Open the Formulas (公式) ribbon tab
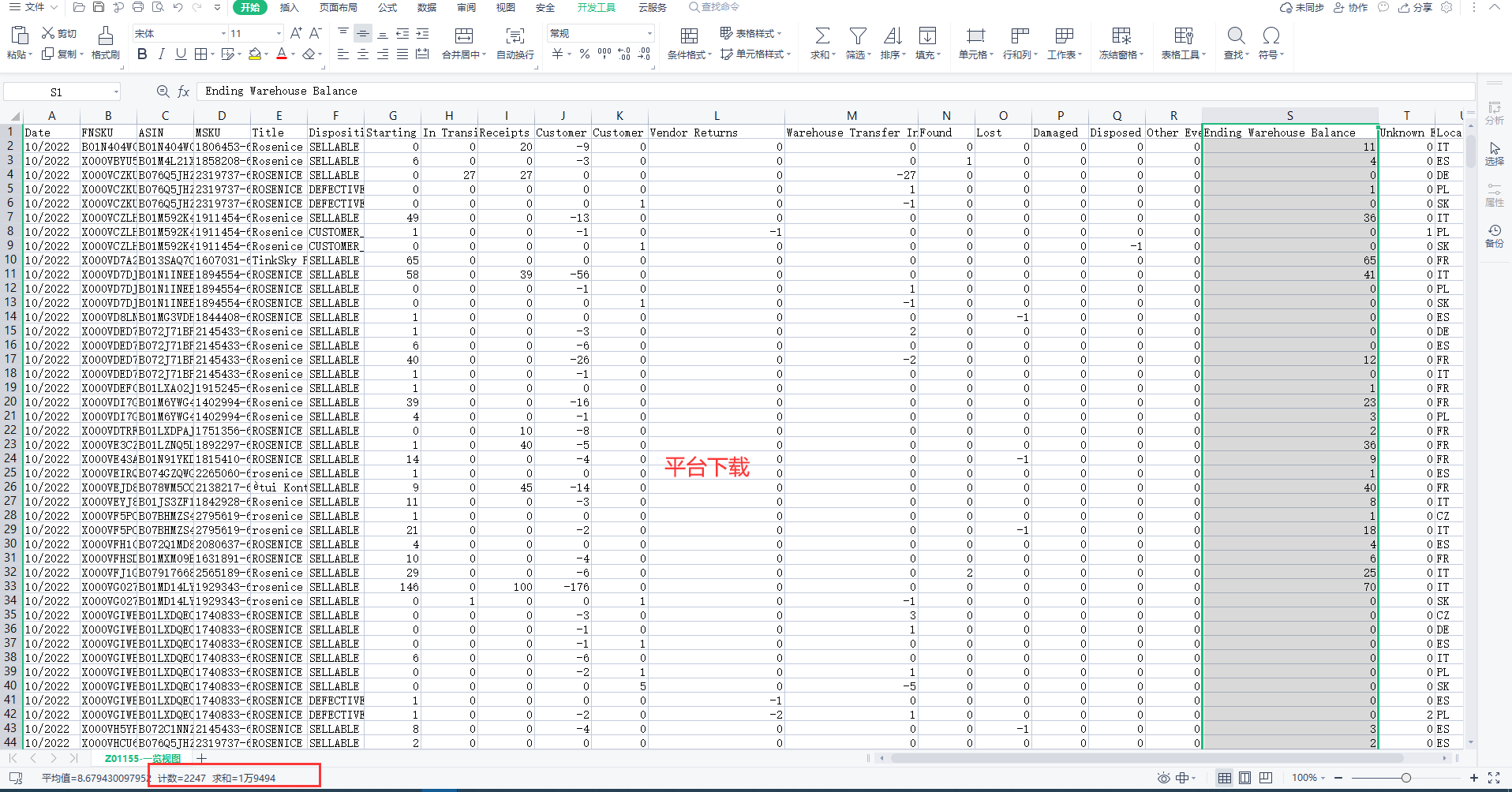This screenshot has height=792, width=1512. coord(387,7)
